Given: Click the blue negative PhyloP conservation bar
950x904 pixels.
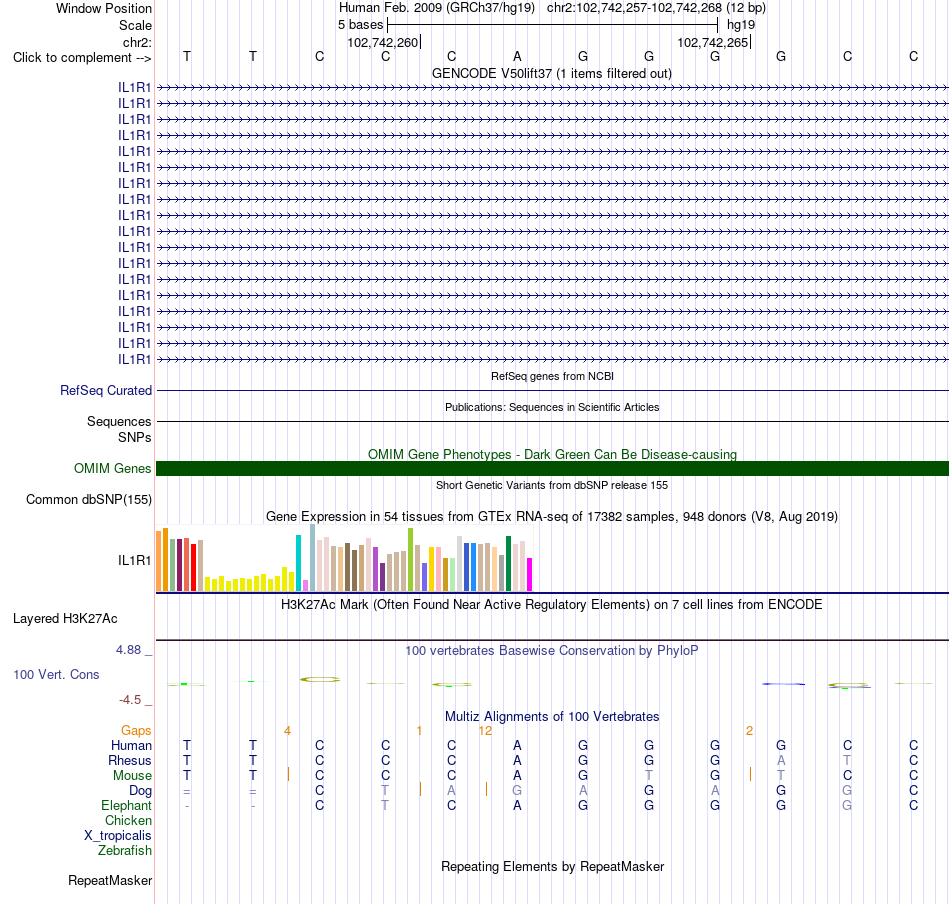Looking at the screenshot, I should pos(783,684).
